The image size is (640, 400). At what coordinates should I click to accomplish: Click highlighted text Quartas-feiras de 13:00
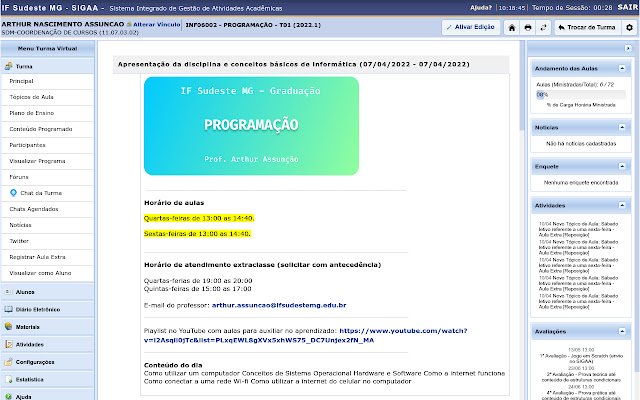(199, 218)
